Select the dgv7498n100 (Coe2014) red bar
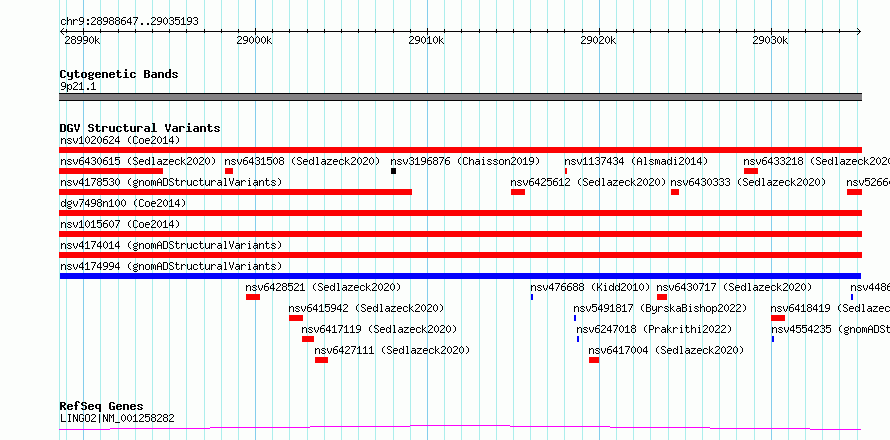The image size is (890, 440). 460,213
